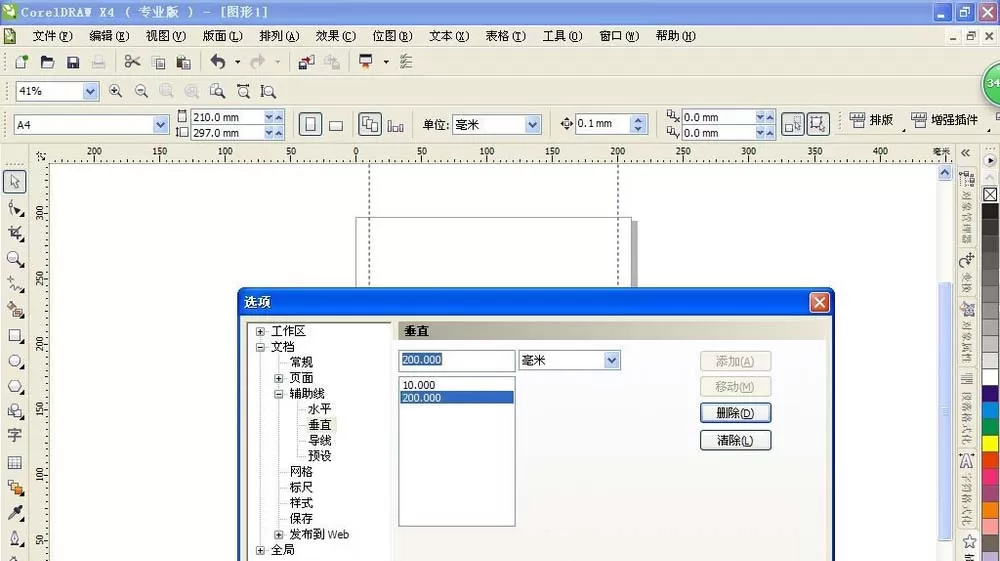Click the New document icon
The height and width of the screenshot is (561, 1000).
[x=21, y=62]
